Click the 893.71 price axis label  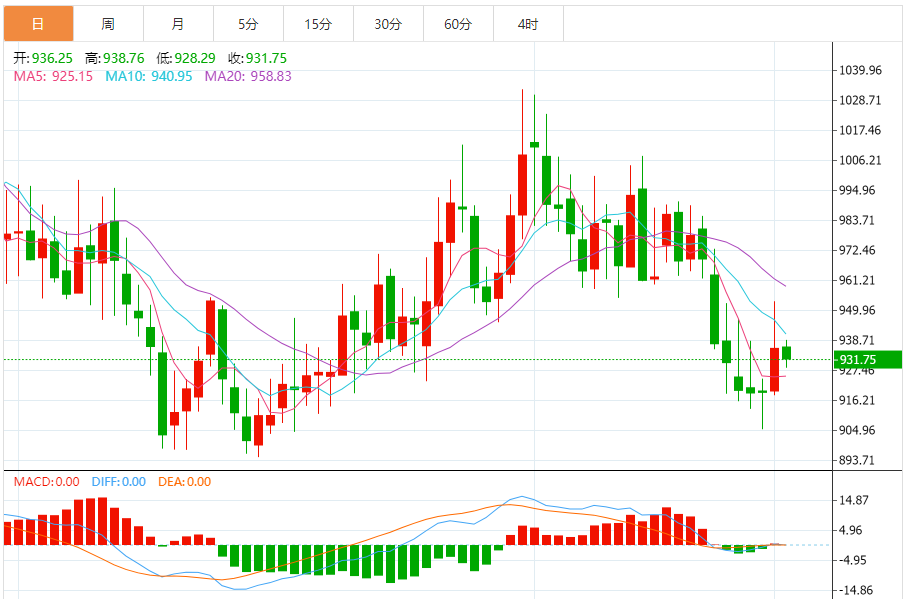coord(857,460)
